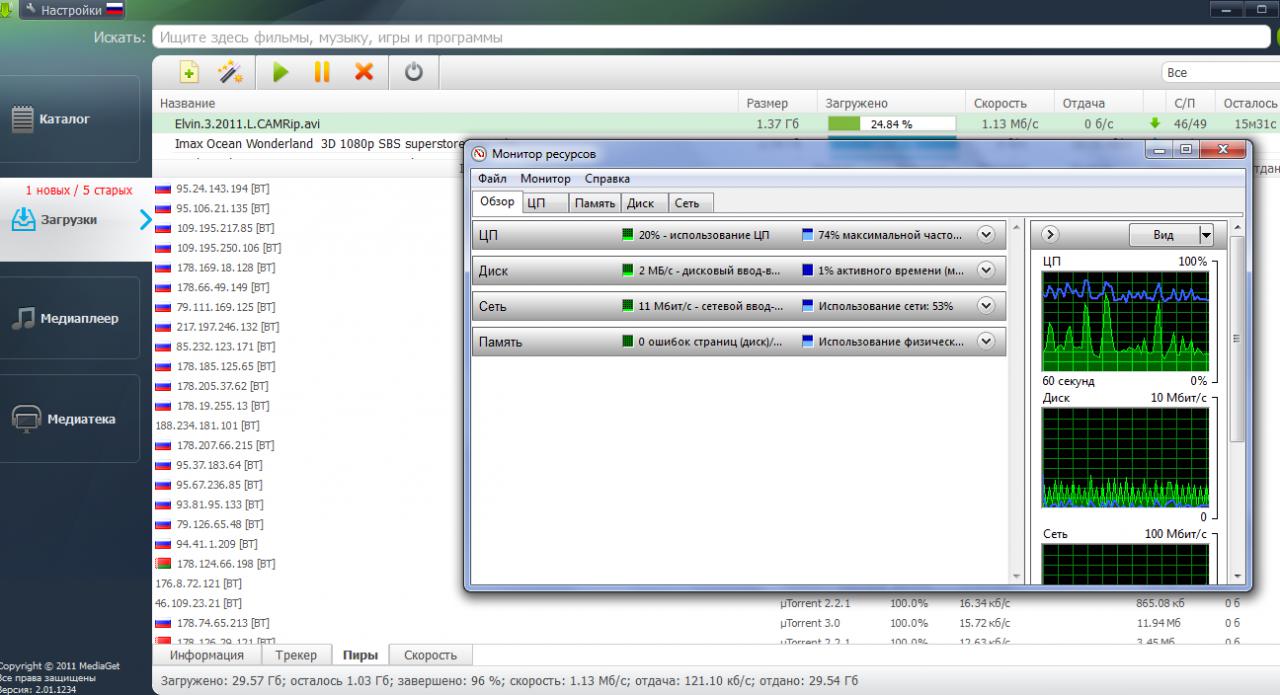The width and height of the screenshot is (1280, 695).
Task: Delete torrent with the red X icon
Action: (364, 72)
